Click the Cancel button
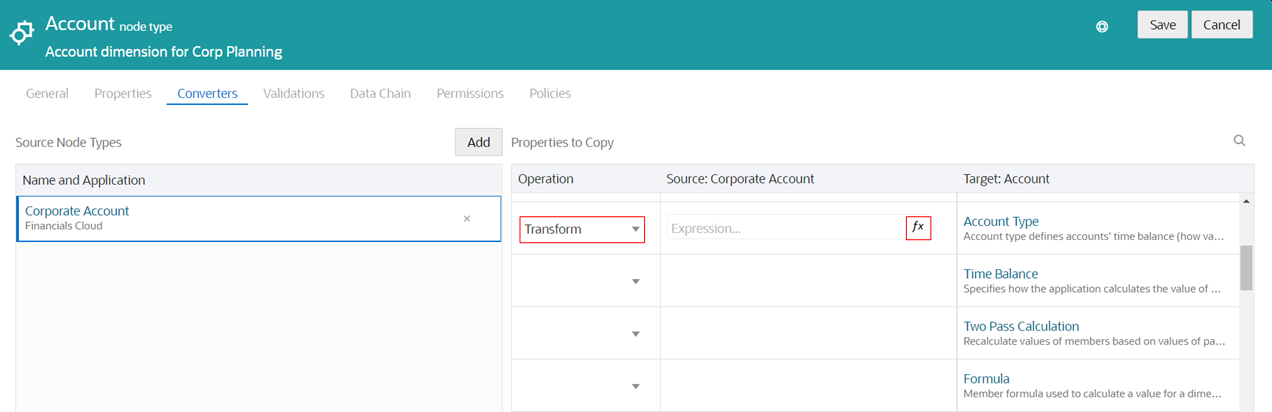1272x412 pixels. 1222,25
